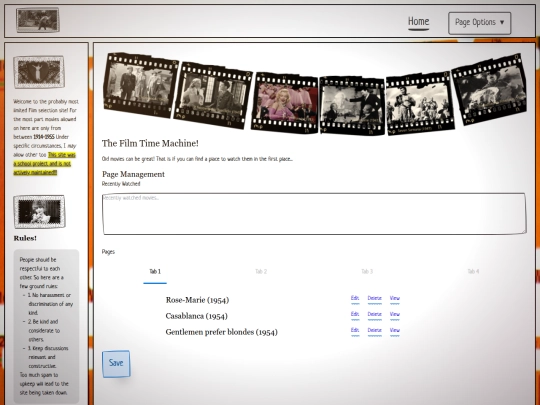Click the site logo image in header
This screenshot has height=405, width=540.
(38, 20)
